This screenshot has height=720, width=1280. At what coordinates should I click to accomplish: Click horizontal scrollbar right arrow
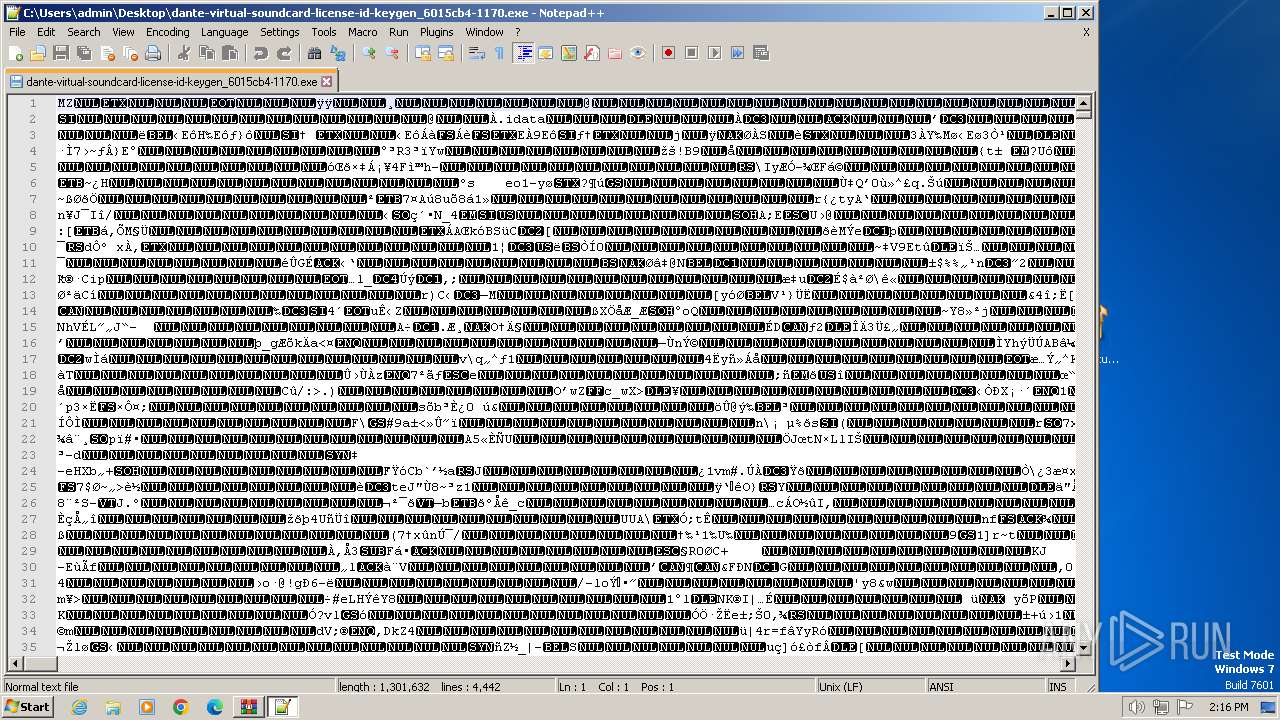coord(1068,664)
